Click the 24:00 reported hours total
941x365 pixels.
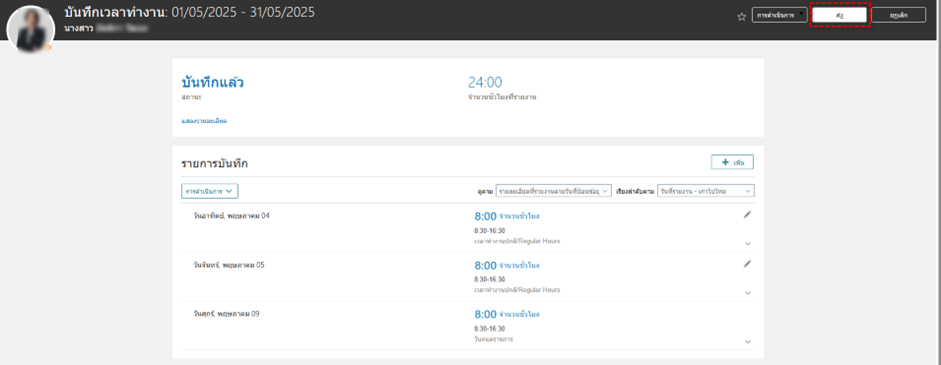(485, 83)
